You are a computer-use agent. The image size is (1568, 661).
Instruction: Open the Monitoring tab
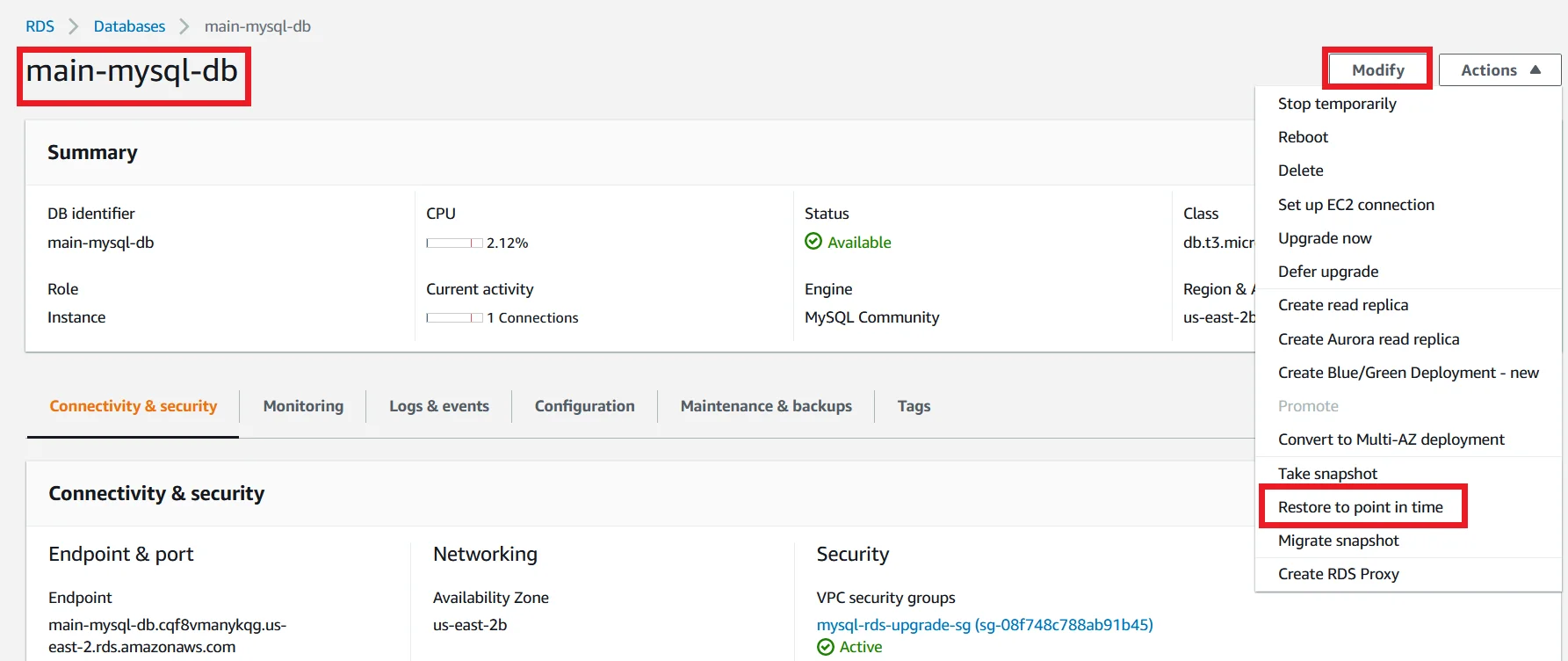point(303,406)
